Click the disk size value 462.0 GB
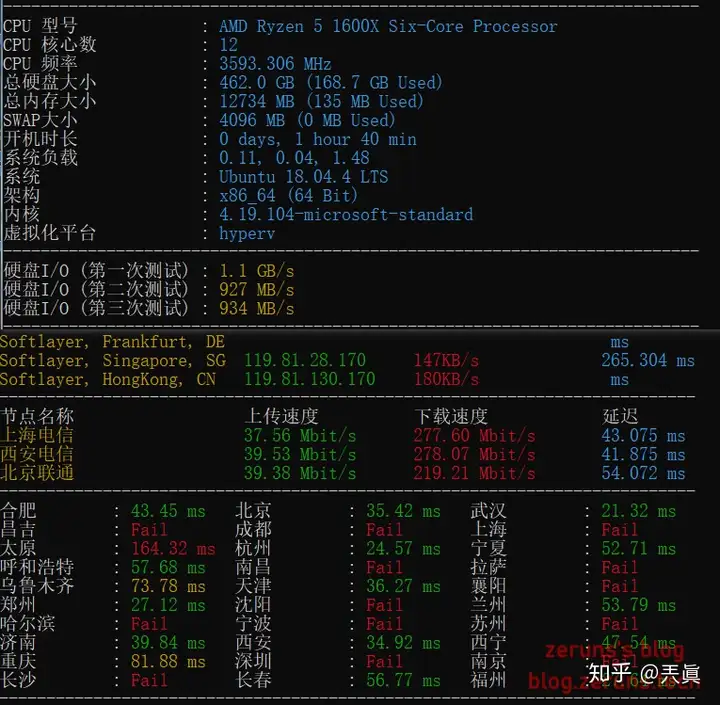 [x=257, y=83]
